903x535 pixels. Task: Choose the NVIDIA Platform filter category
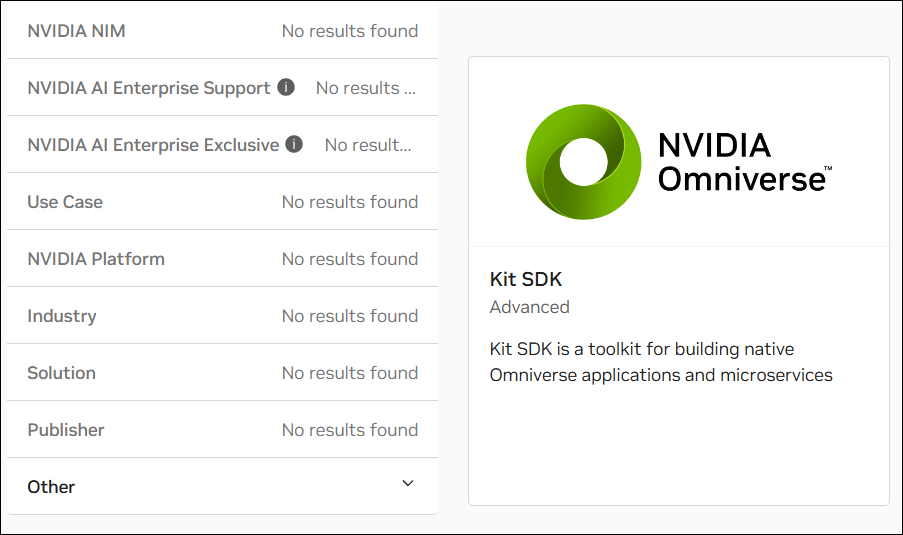click(222, 259)
